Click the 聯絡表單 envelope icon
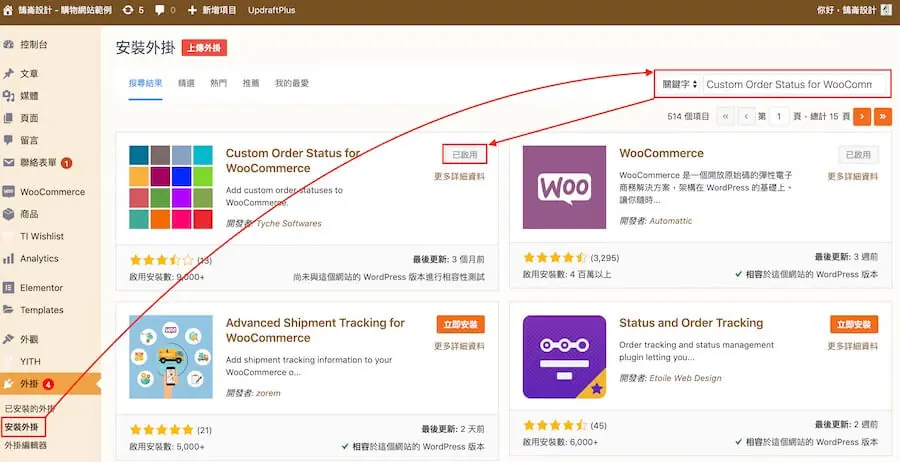The height and width of the screenshot is (462, 900). [9, 163]
